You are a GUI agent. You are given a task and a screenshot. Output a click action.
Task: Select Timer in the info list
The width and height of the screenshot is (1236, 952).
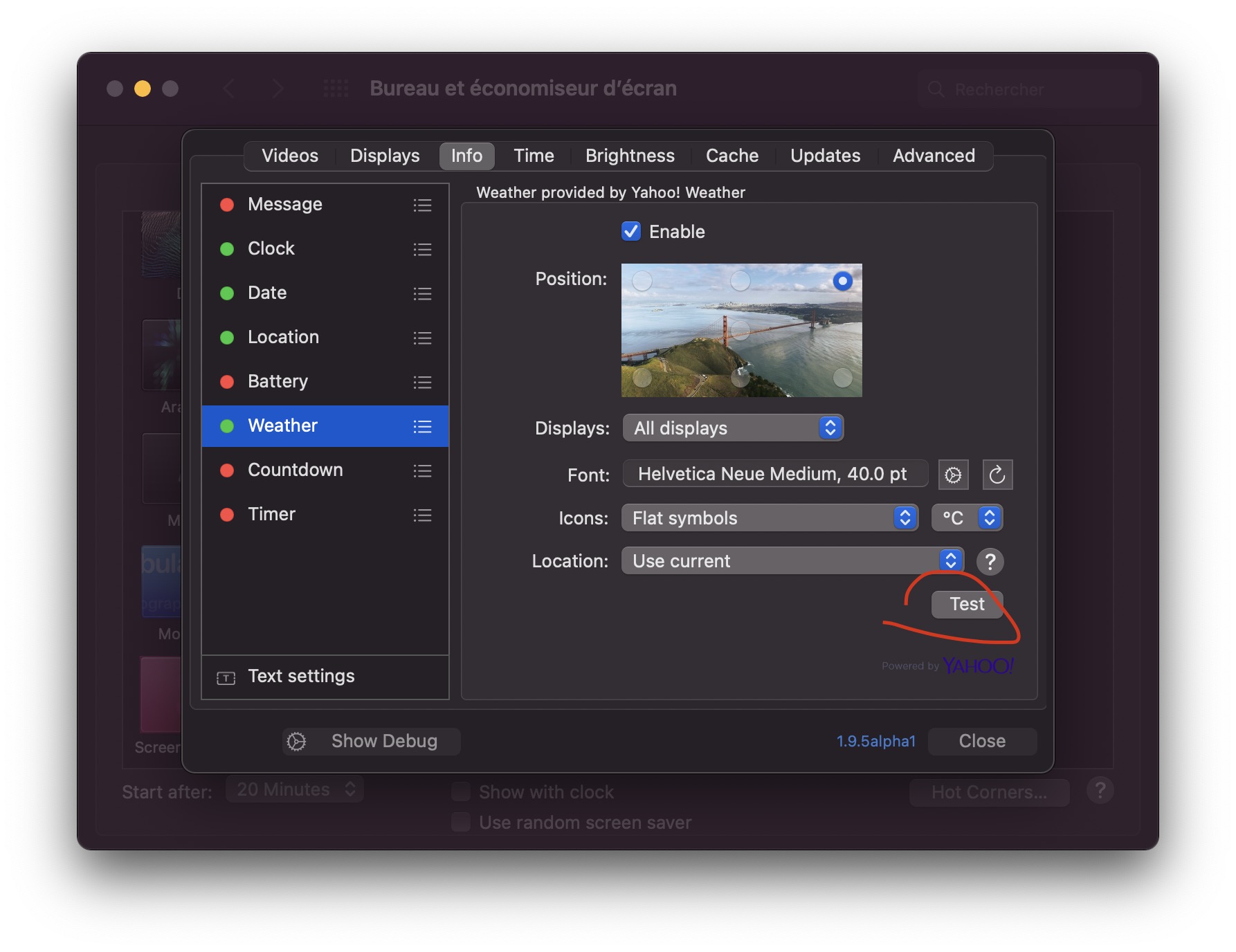point(325,515)
